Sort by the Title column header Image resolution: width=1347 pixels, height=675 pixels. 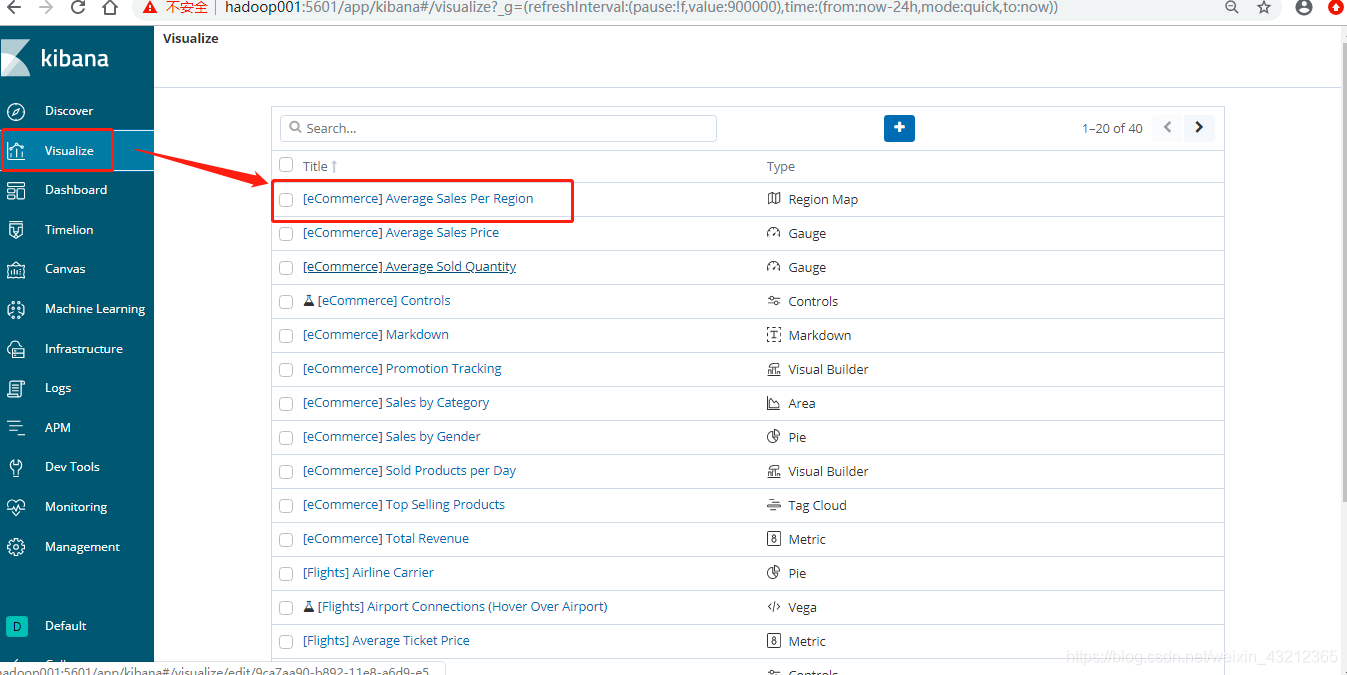[320, 166]
